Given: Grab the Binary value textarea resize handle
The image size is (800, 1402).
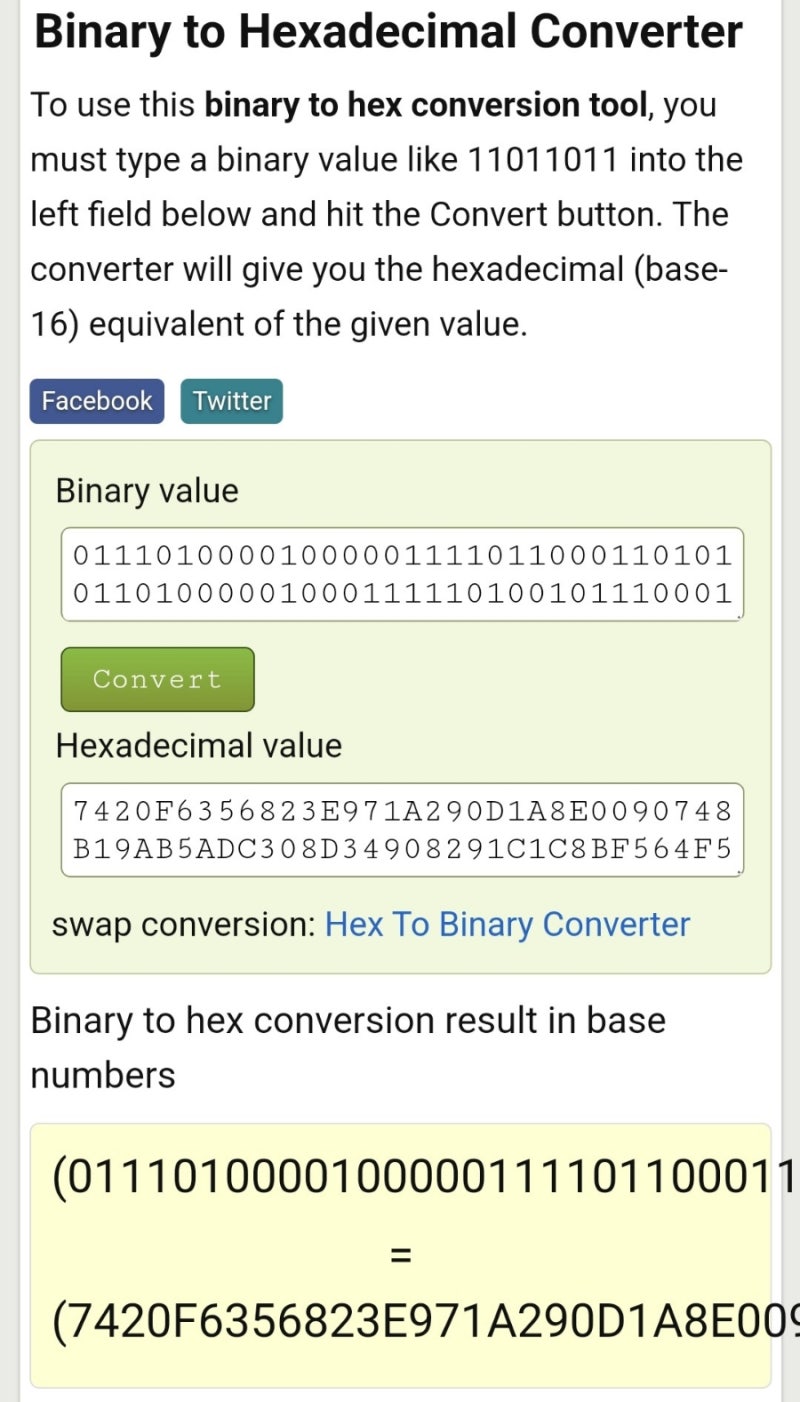Looking at the screenshot, I should click(x=737, y=615).
